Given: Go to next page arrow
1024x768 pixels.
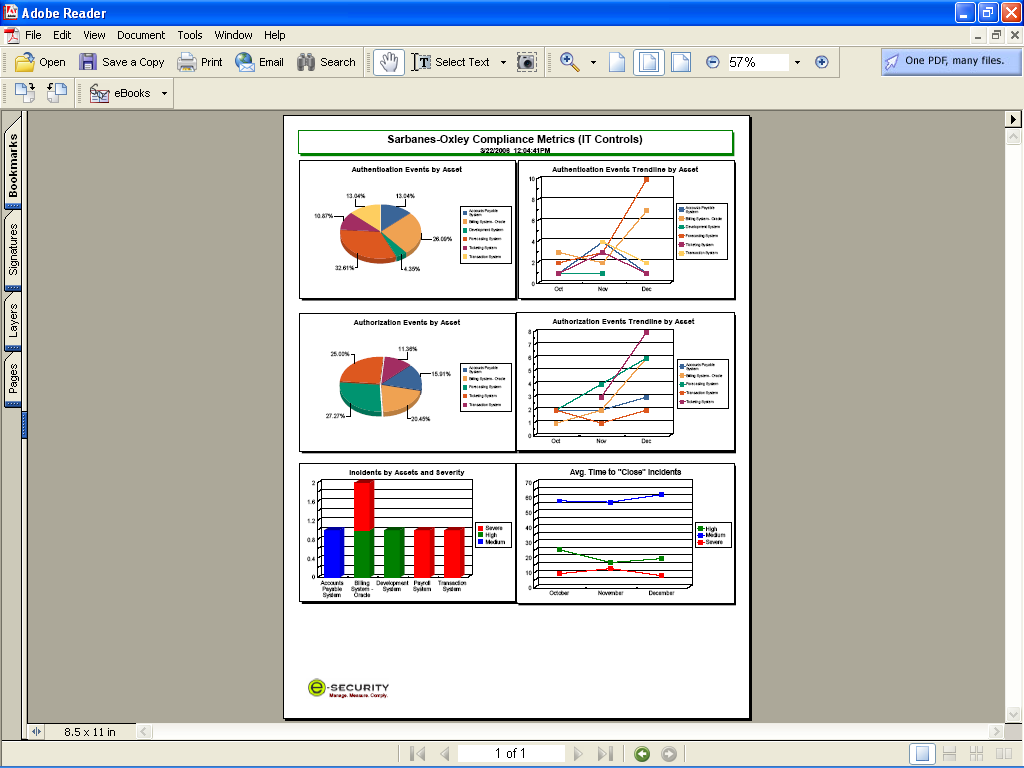Looking at the screenshot, I should [x=578, y=754].
